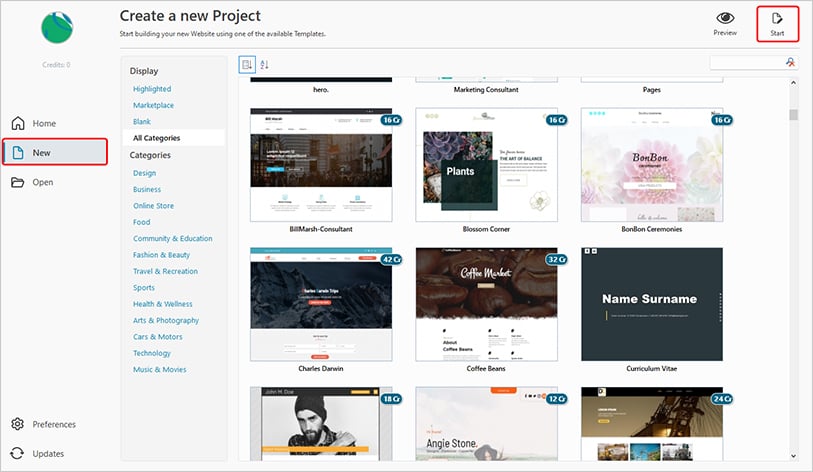Screen dimensions: 813x472
Task: Click 16 credits badge on BillMarsh-Consultant
Action: [x=391, y=120]
